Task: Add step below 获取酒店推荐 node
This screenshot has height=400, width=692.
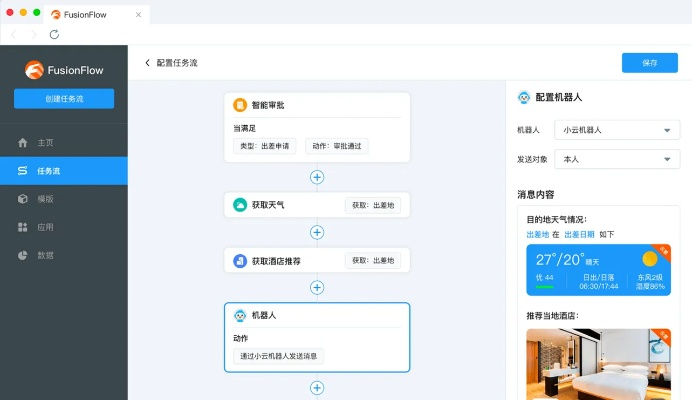Action: [317, 288]
